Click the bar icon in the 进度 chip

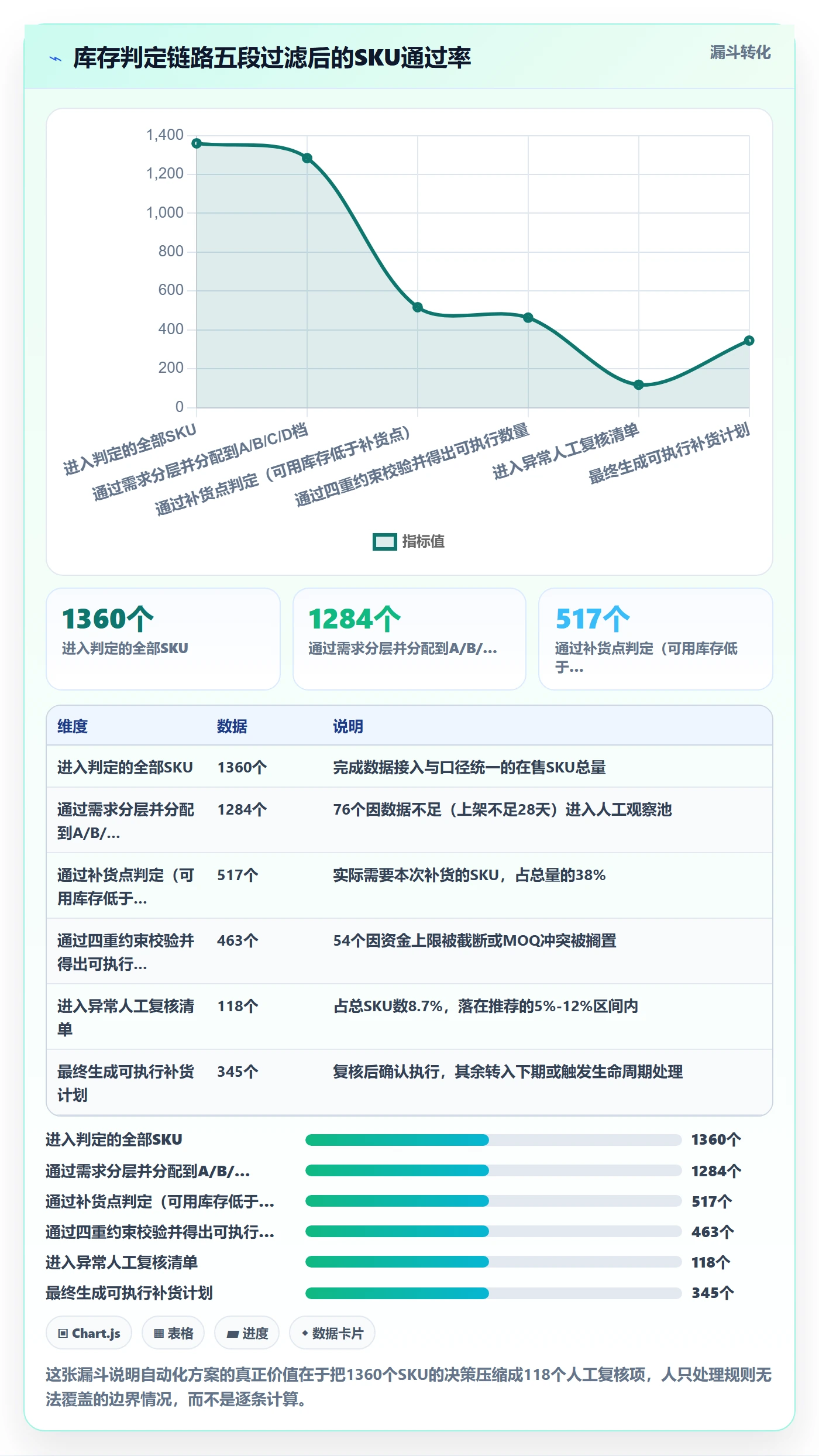pos(233,1334)
